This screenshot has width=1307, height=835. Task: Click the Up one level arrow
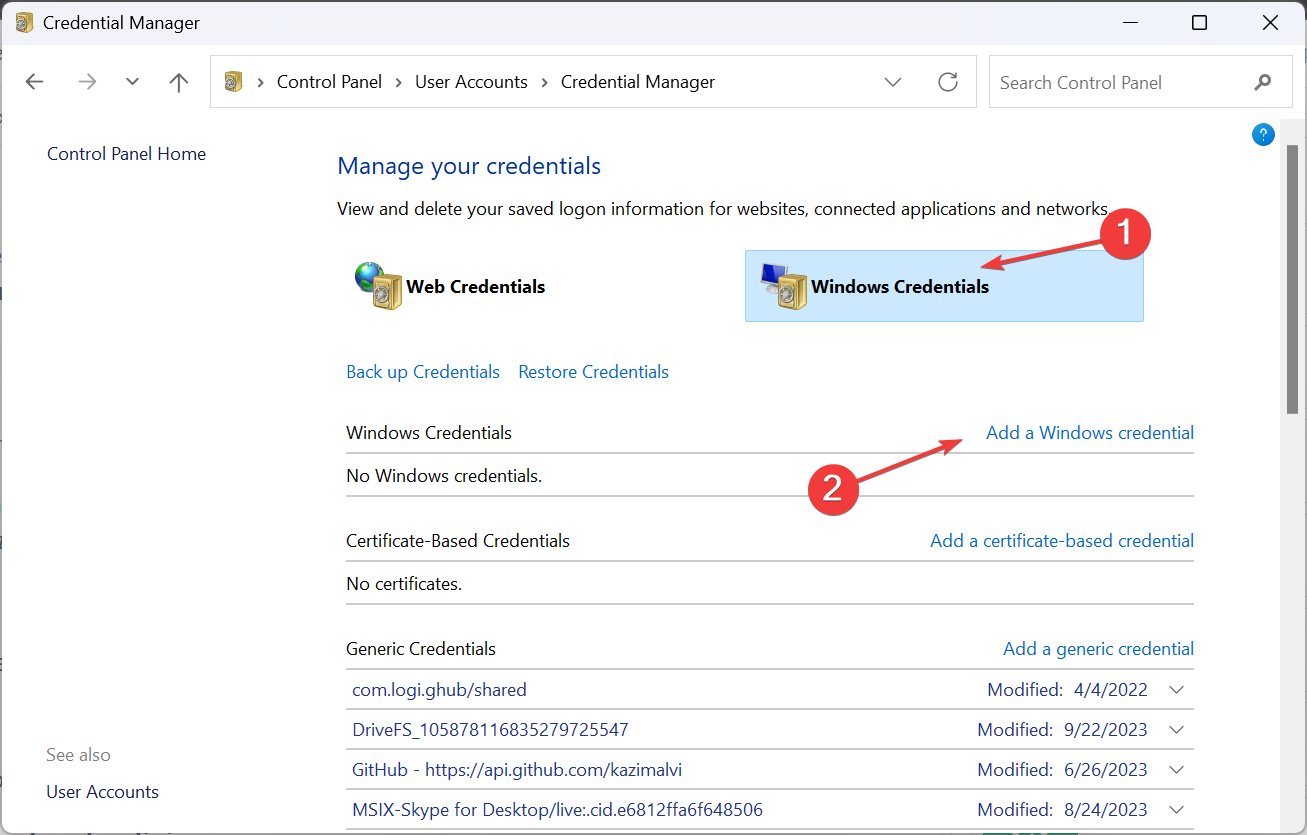tap(179, 82)
